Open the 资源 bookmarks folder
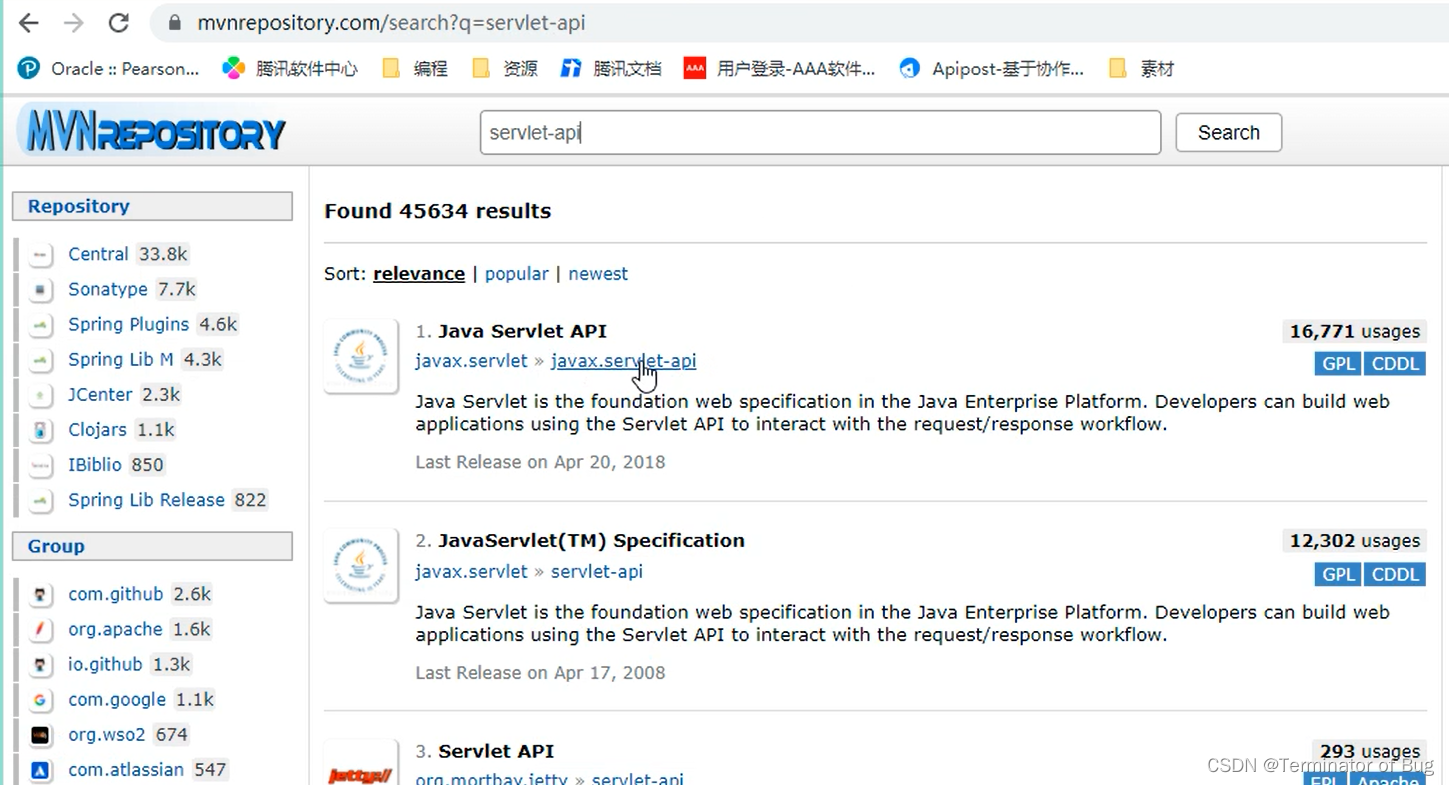Image resolution: width=1449 pixels, height=785 pixels. pos(504,68)
